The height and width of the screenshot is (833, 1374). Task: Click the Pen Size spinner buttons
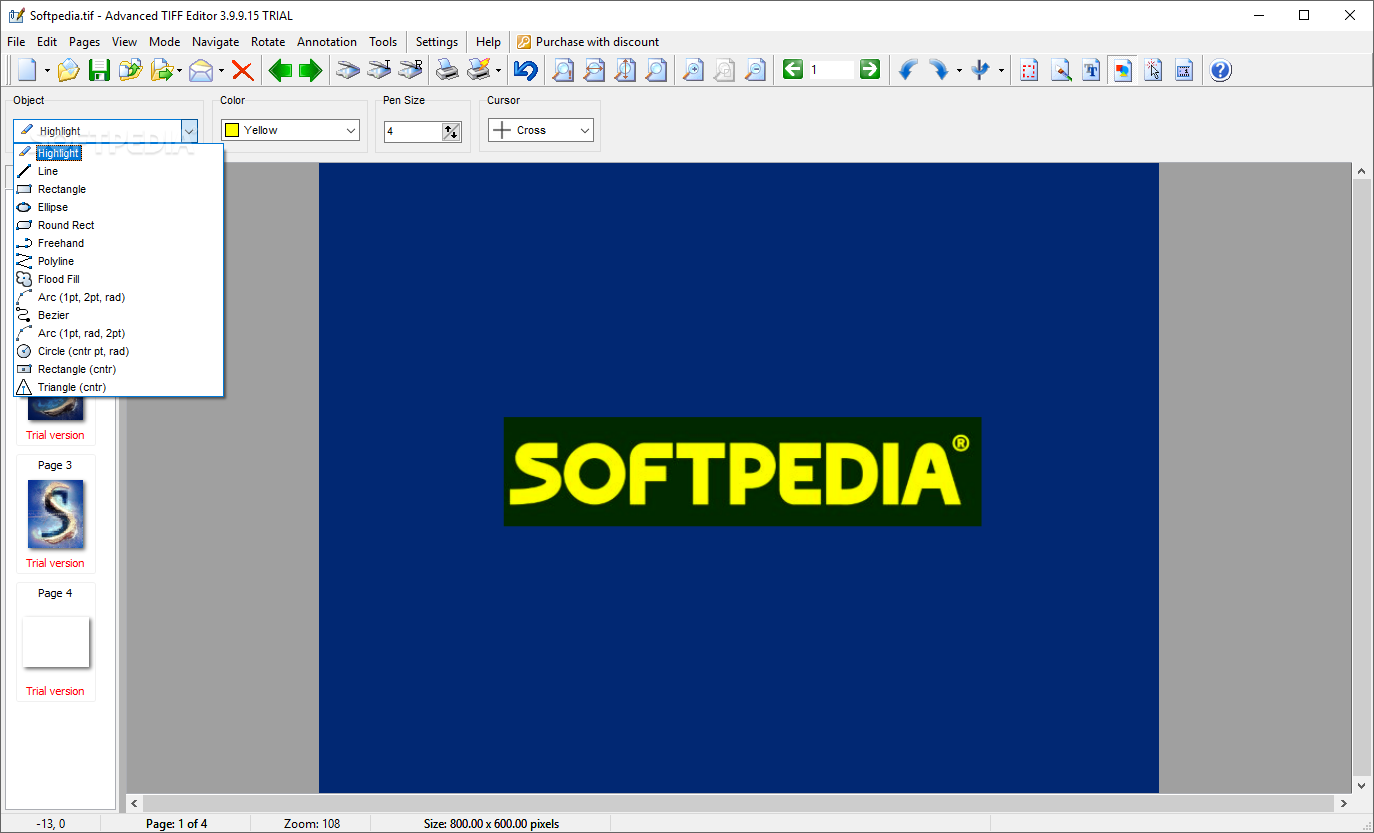coord(451,131)
